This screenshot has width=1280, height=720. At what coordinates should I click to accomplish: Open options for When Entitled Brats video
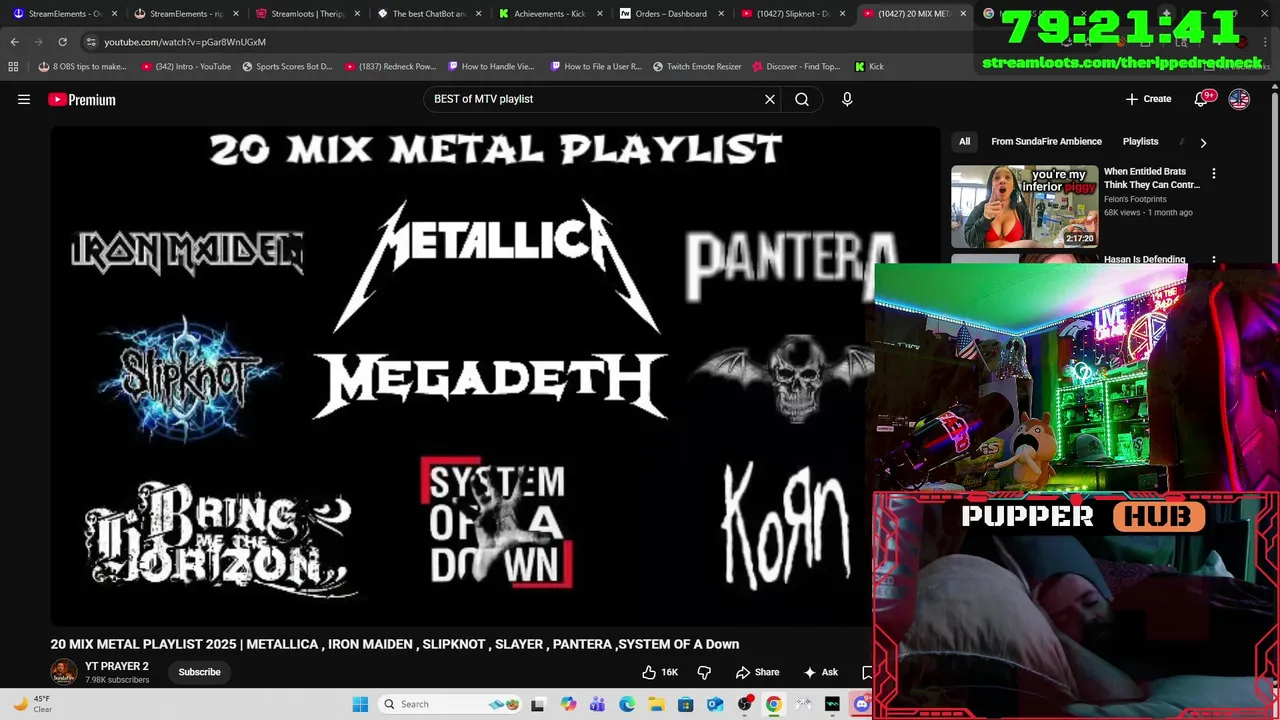point(1214,174)
